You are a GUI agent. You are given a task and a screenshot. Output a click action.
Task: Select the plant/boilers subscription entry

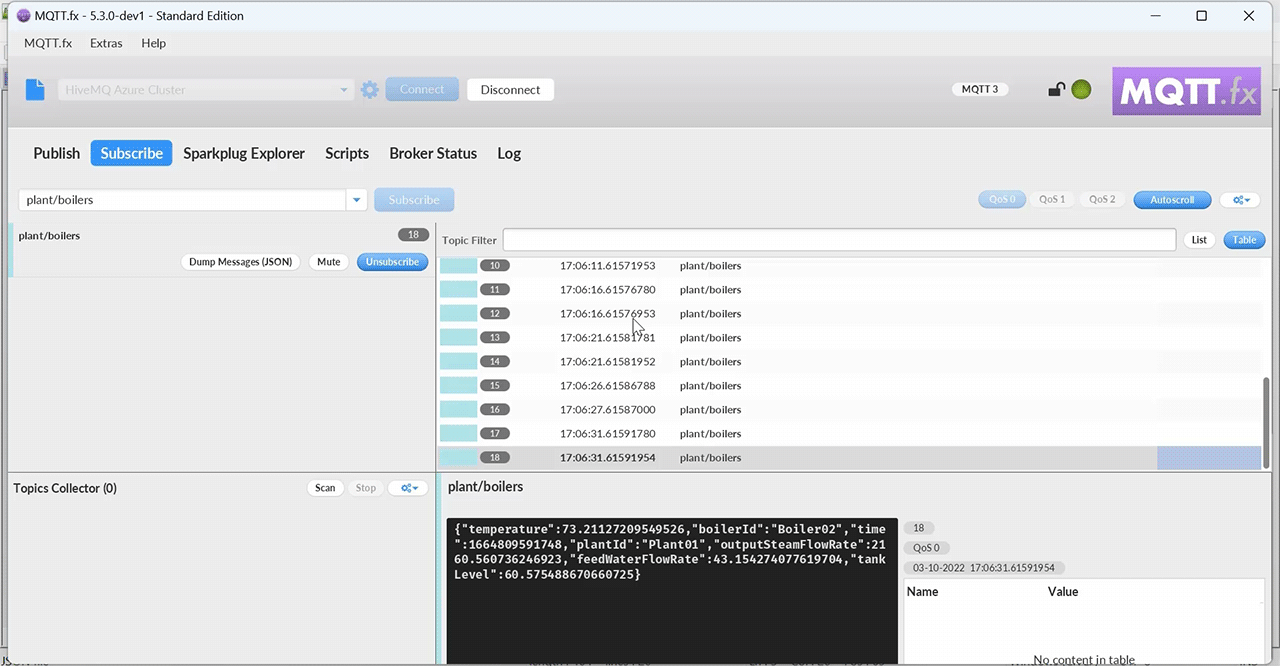221,249
